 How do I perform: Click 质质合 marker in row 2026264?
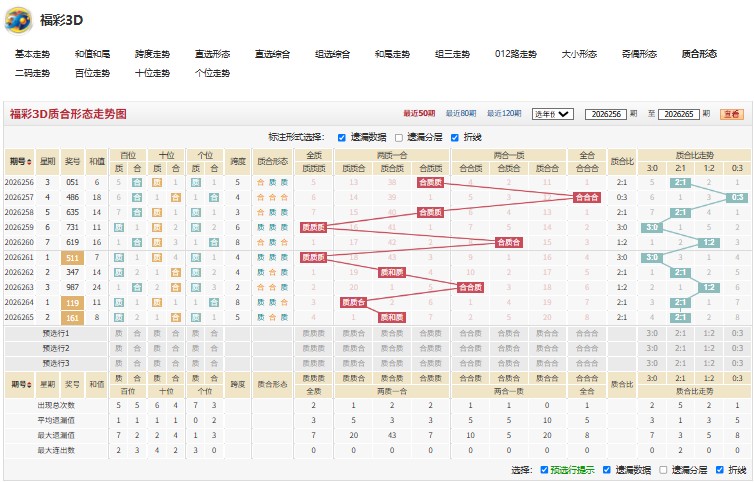coord(353,303)
